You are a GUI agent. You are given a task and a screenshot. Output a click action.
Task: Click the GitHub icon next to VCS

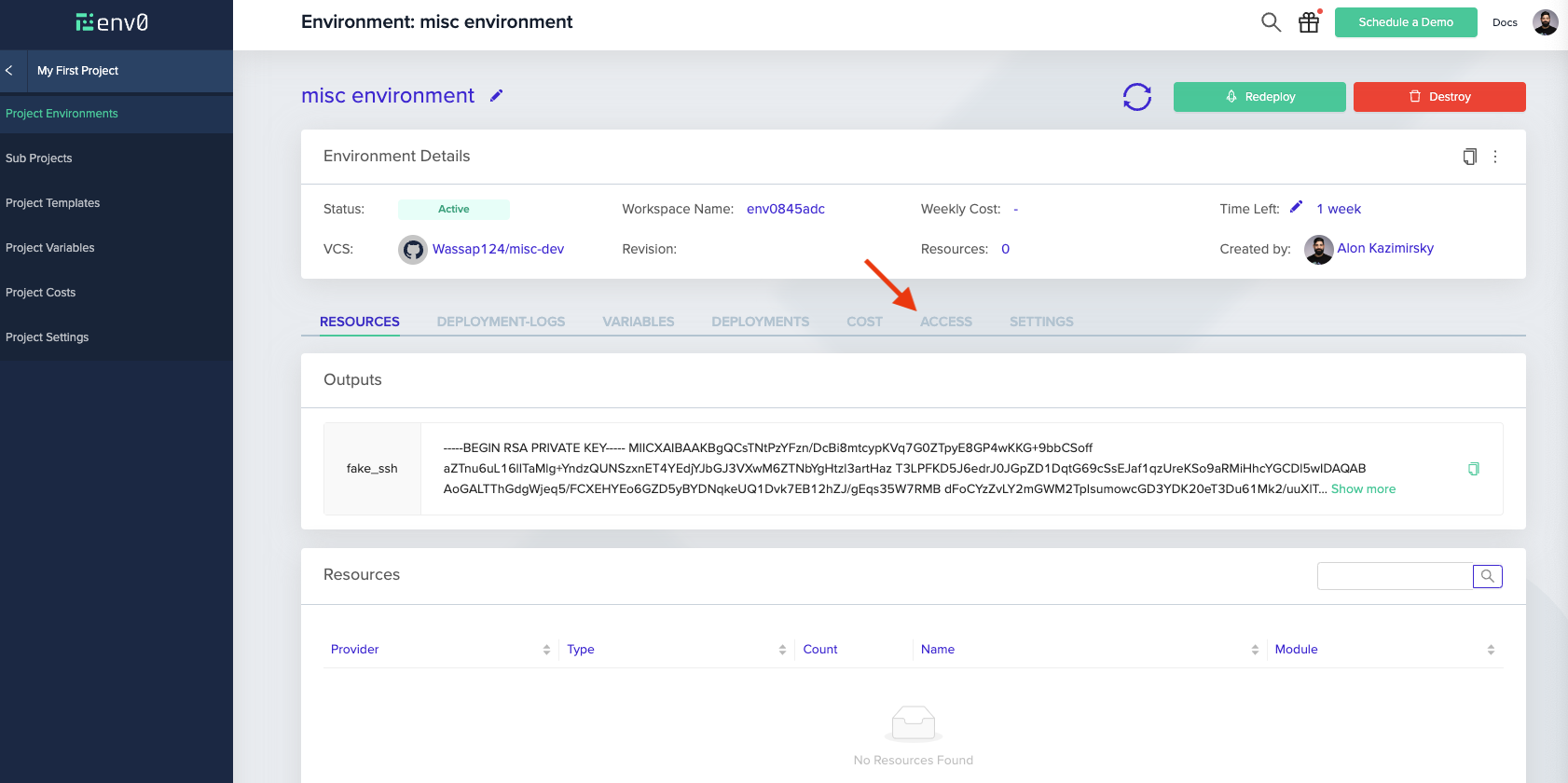[x=413, y=250]
